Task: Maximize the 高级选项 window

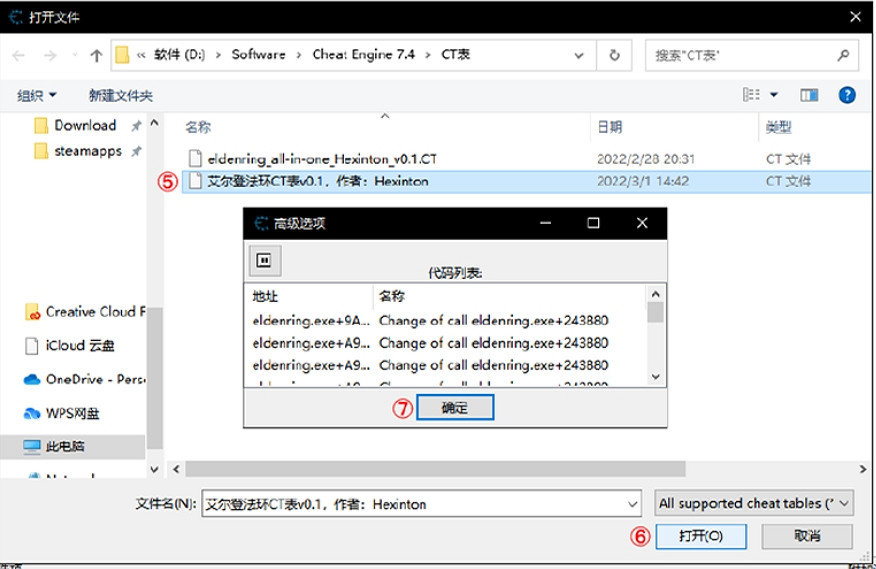Action: [593, 223]
